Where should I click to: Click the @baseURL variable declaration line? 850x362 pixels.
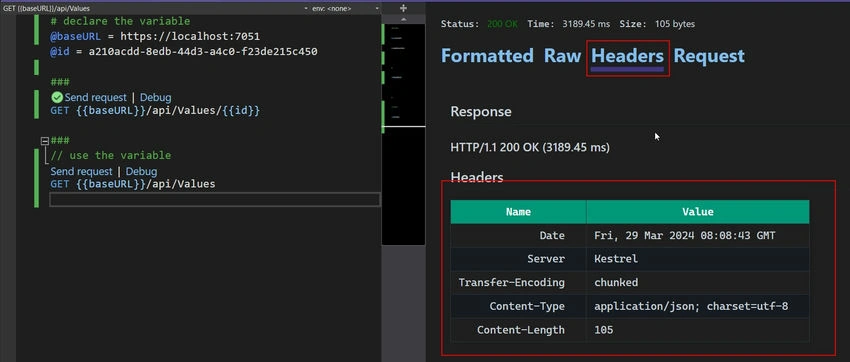pos(155,36)
